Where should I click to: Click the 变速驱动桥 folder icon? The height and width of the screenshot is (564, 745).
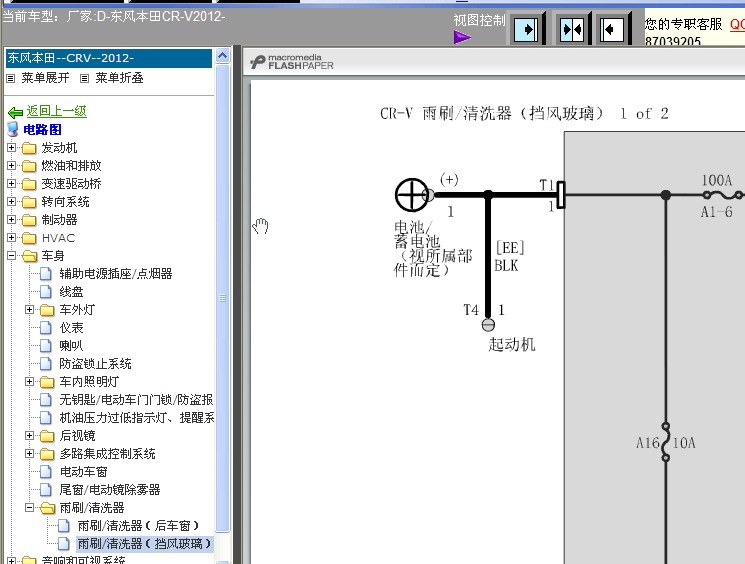tap(29, 184)
